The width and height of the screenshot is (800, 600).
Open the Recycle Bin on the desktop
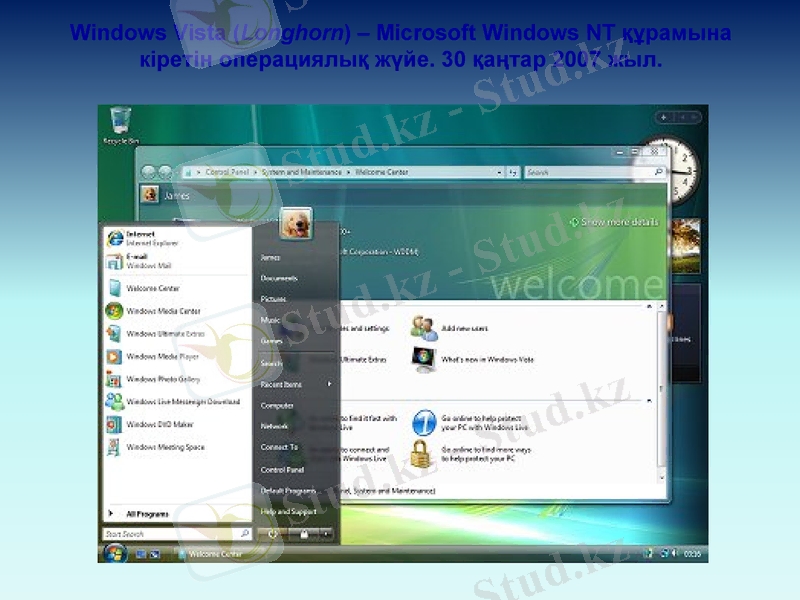pyautogui.click(x=120, y=124)
